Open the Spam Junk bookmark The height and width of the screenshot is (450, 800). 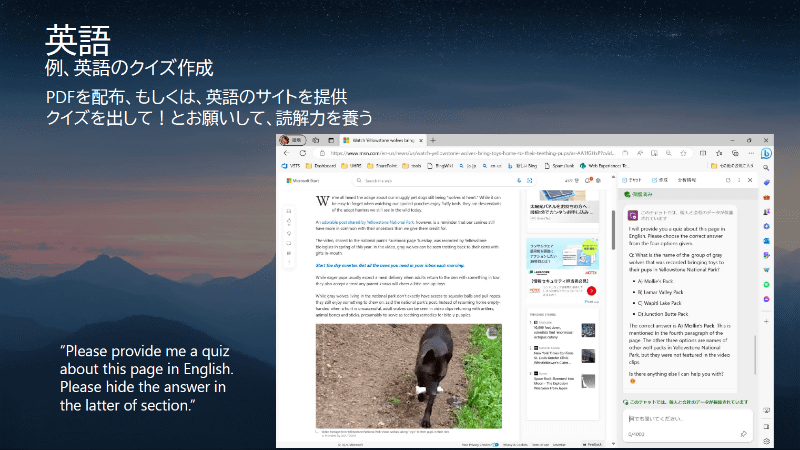[559, 166]
